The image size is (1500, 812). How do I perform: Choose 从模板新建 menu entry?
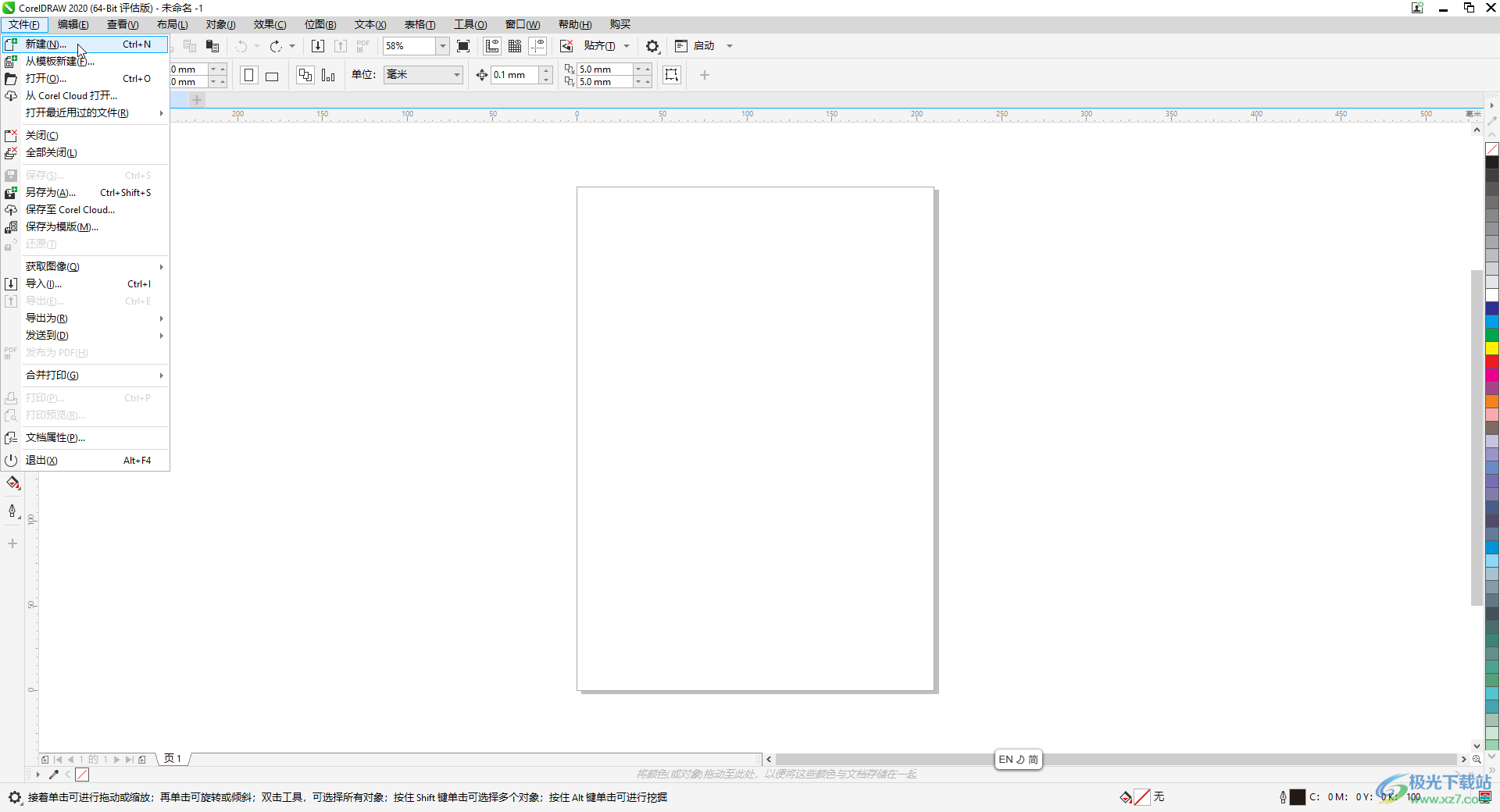(x=85, y=61)
